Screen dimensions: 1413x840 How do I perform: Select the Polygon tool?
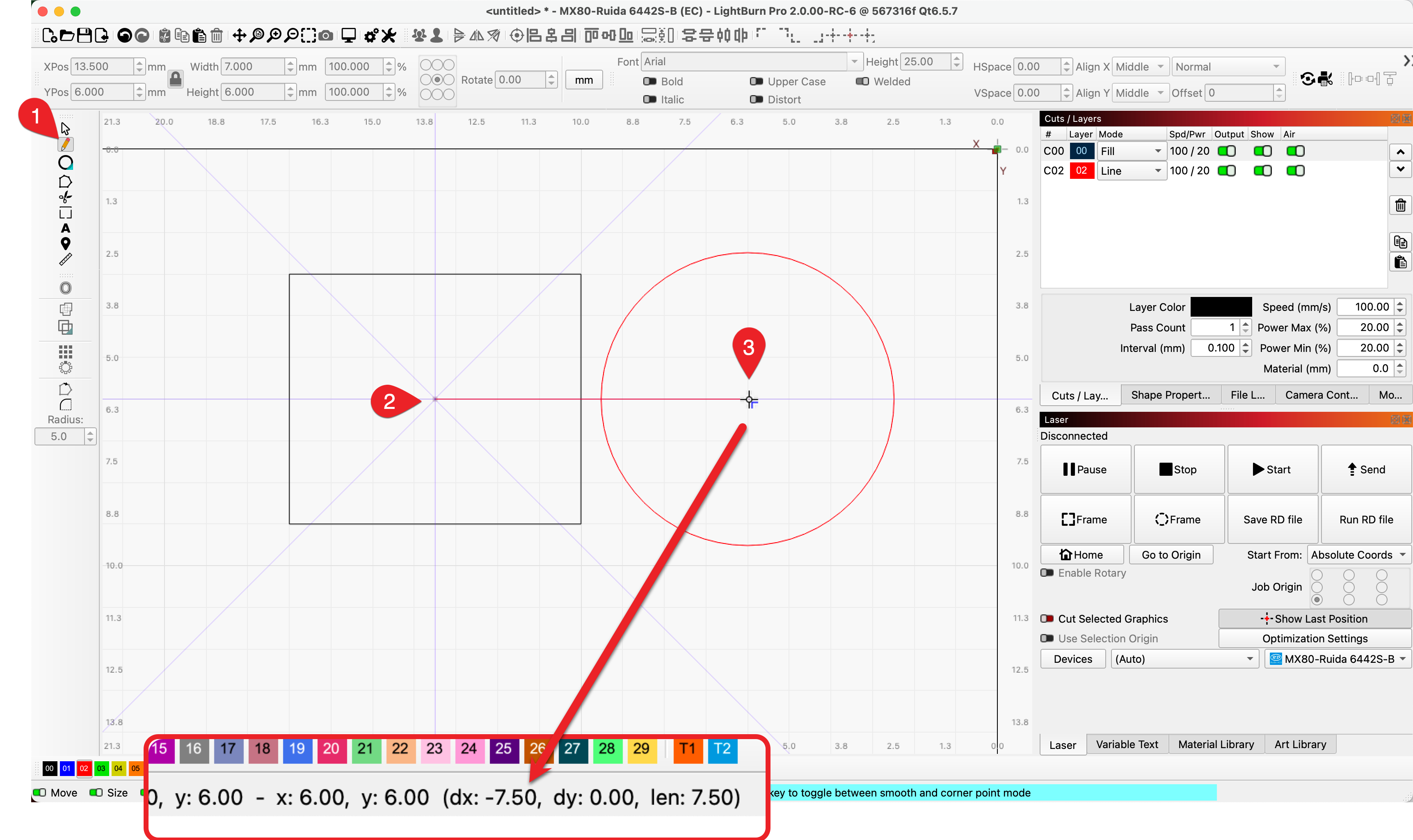click(65, 182)
